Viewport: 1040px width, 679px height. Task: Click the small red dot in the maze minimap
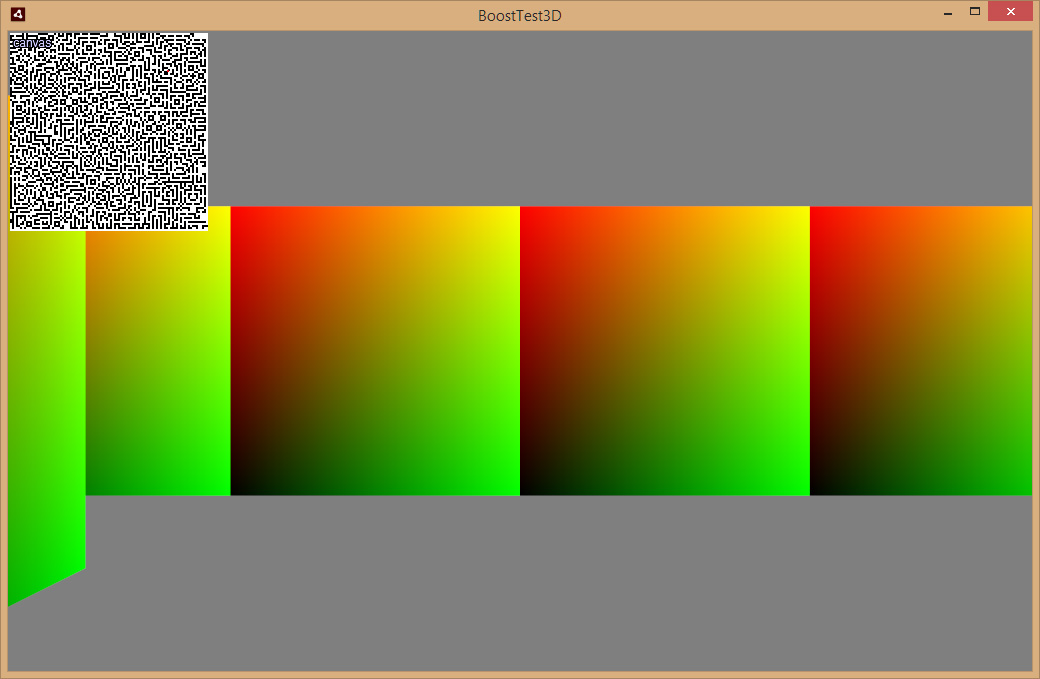(168, 71)
